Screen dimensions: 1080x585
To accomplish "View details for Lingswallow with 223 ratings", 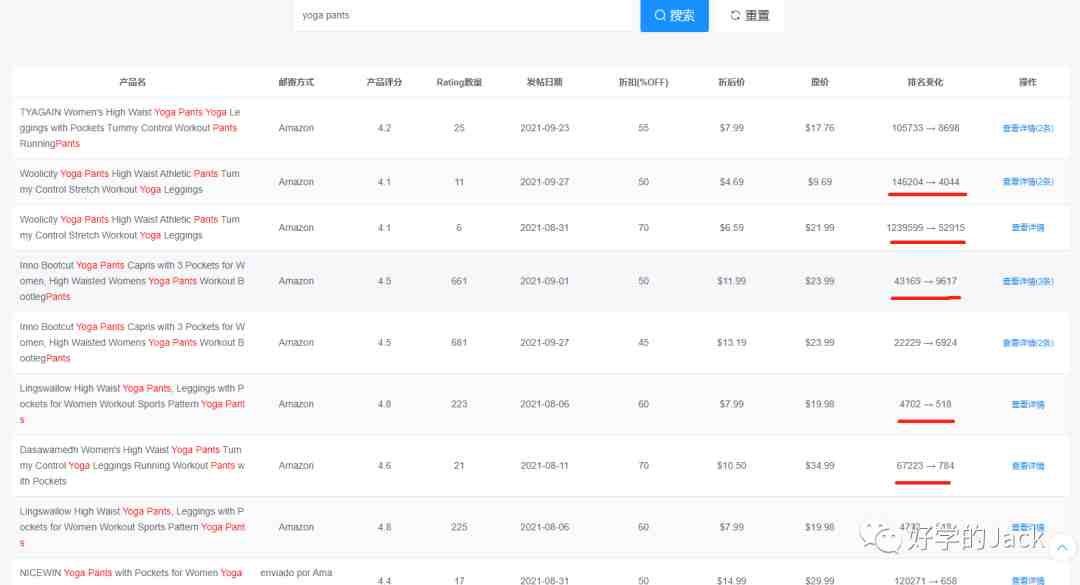I will 1027,405.
